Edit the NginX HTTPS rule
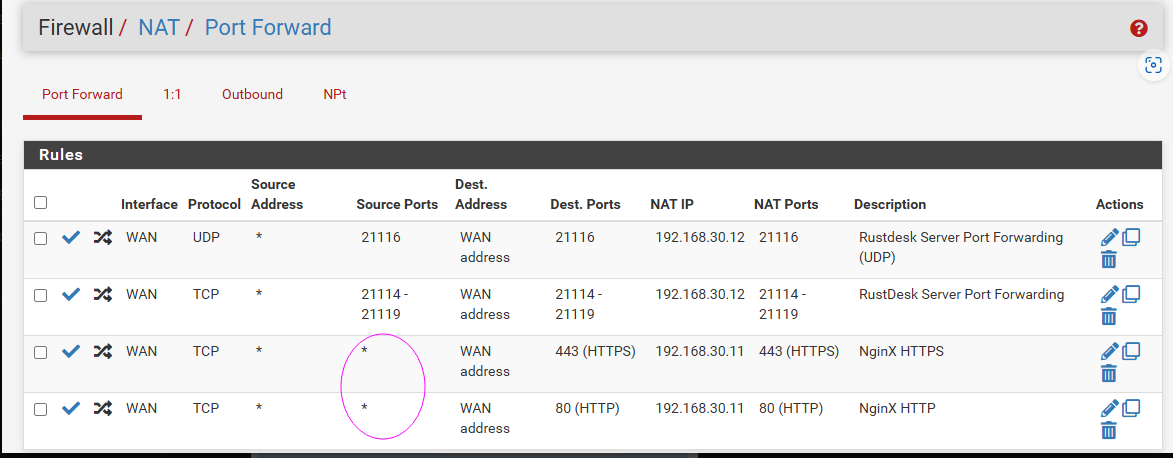 tap(1110, 351)
